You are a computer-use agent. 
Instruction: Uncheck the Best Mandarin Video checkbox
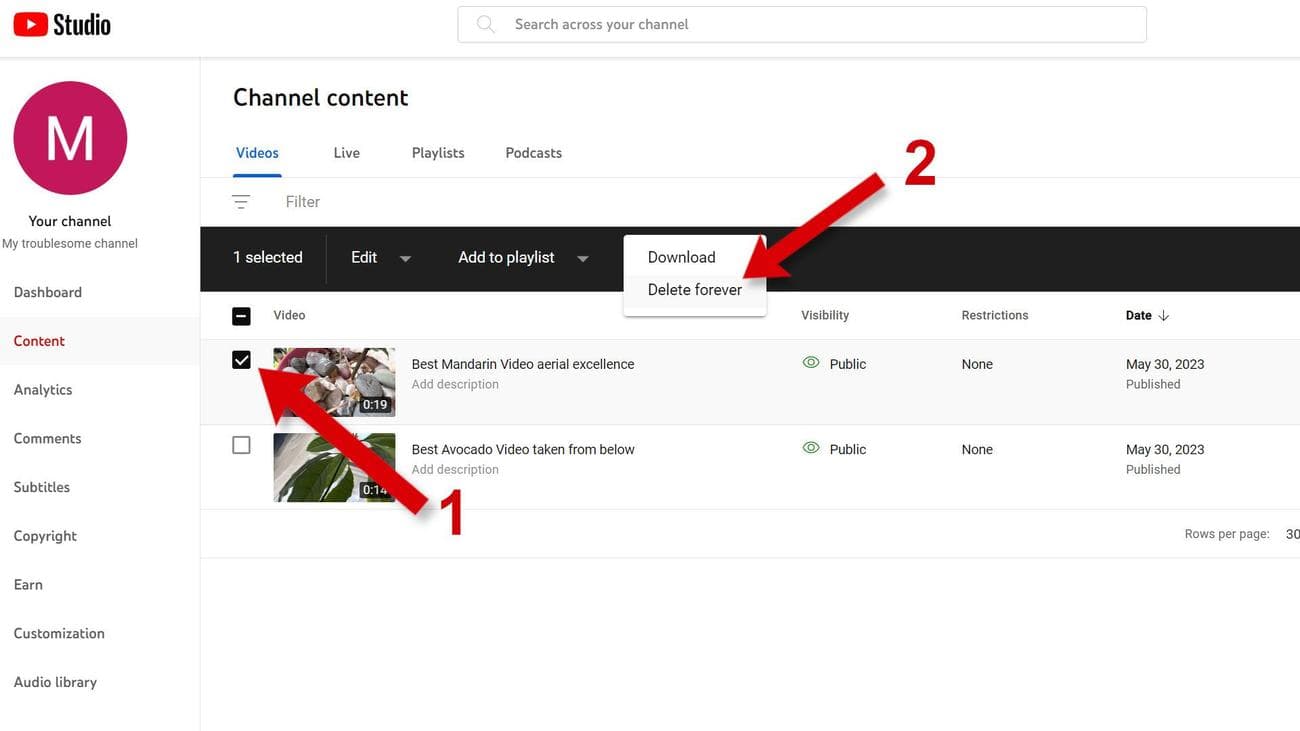point(241,360)
